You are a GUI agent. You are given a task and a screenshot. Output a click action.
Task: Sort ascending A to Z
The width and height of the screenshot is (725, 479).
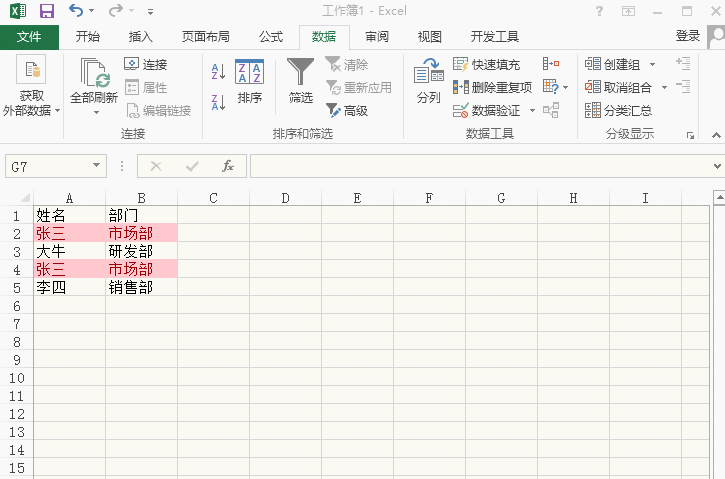218,71
